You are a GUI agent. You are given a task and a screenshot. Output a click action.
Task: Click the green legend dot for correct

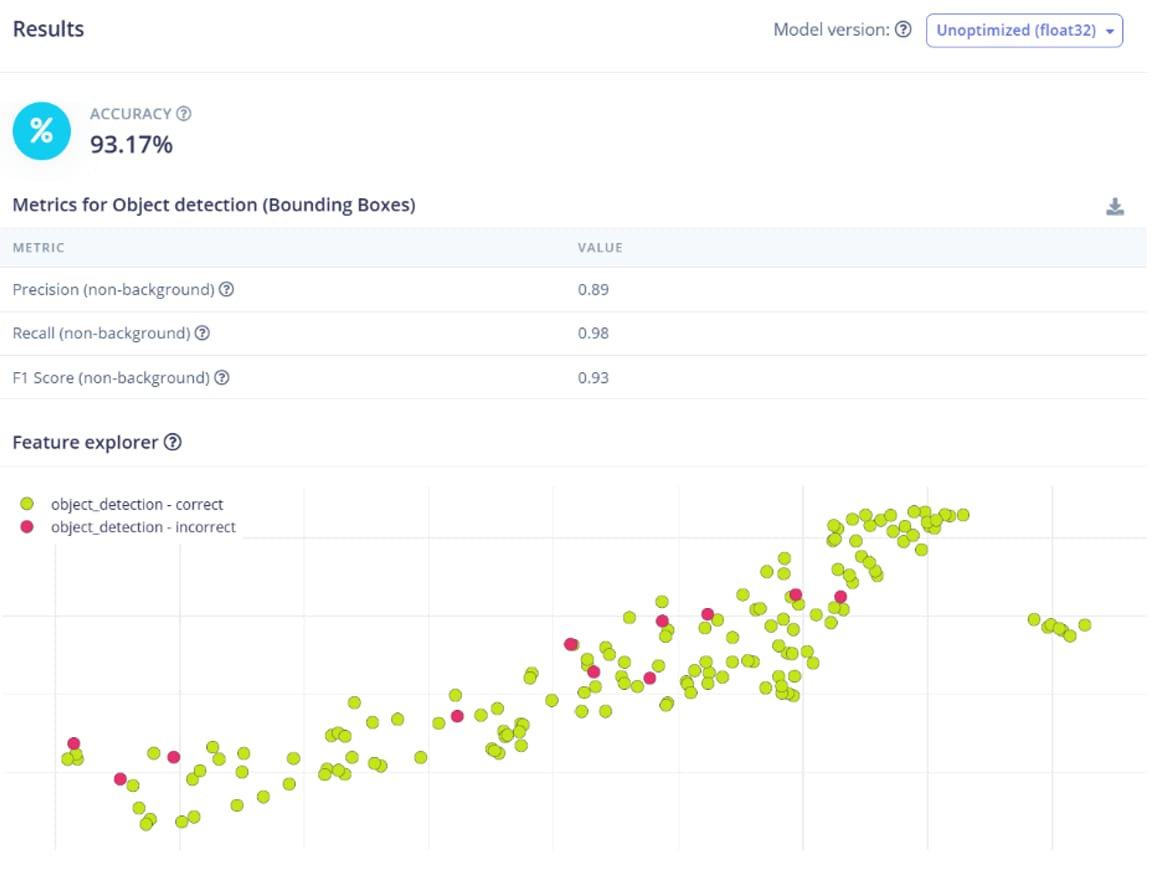tap(28, 504)
